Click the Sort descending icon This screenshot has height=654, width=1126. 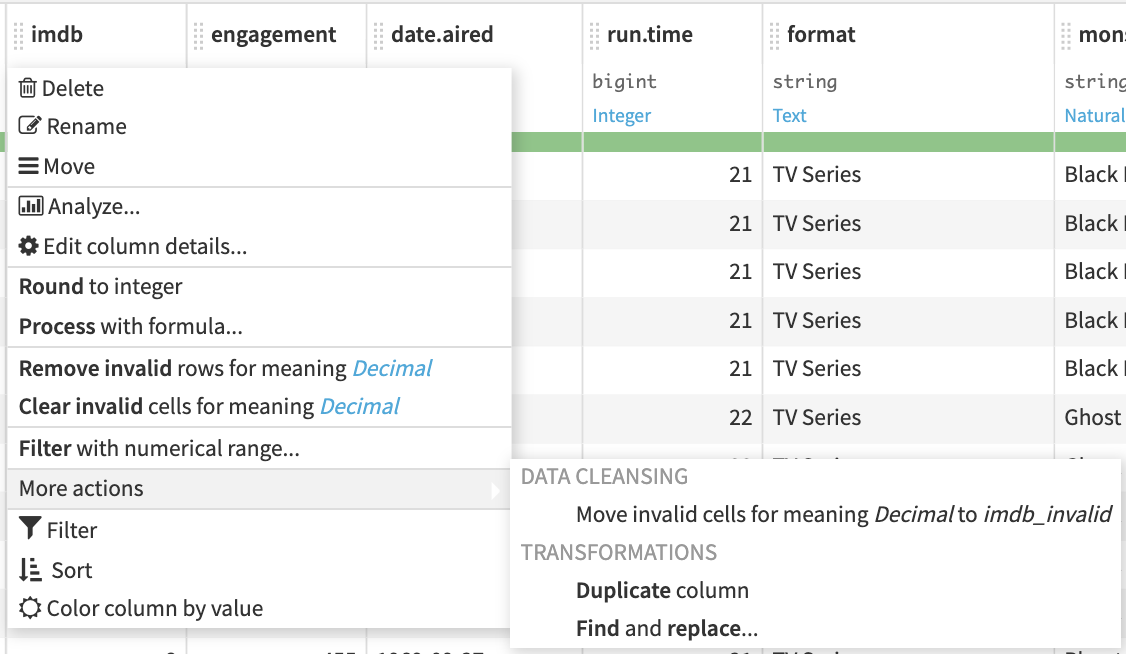[30, 570]
